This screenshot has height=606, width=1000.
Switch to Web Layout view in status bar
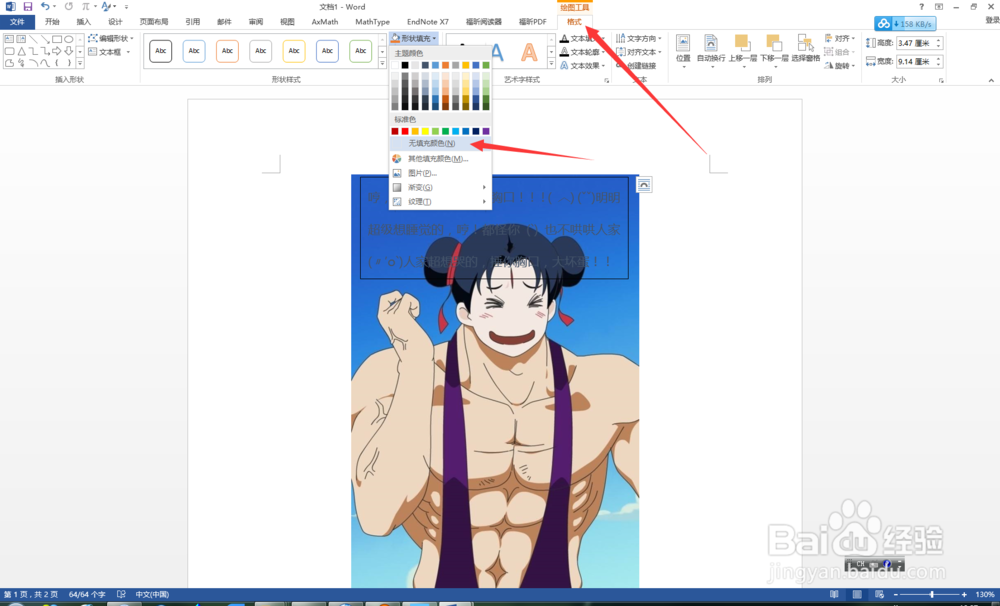879,595
